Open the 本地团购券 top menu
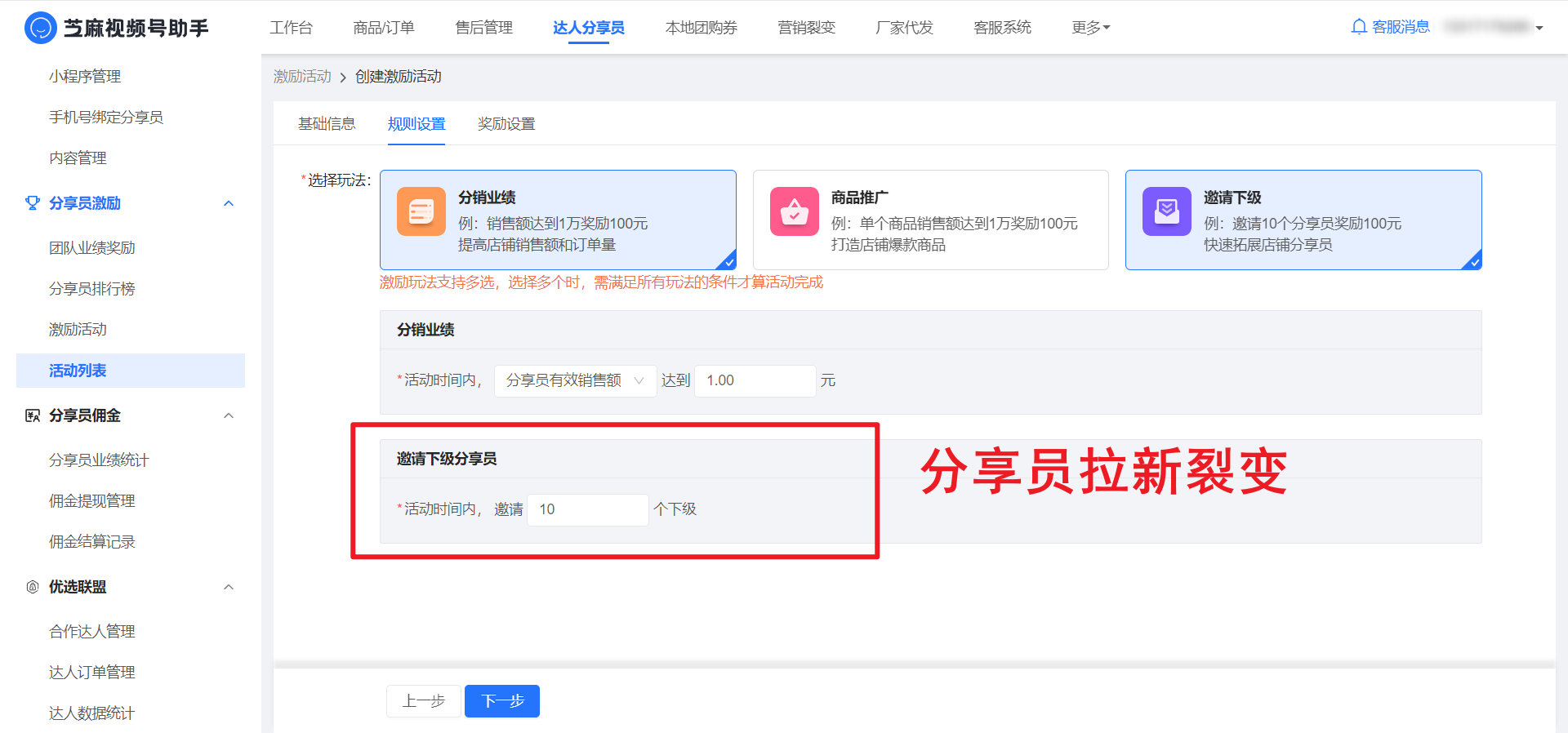The width and height of the screenshot is (1568, 733). 702,28
